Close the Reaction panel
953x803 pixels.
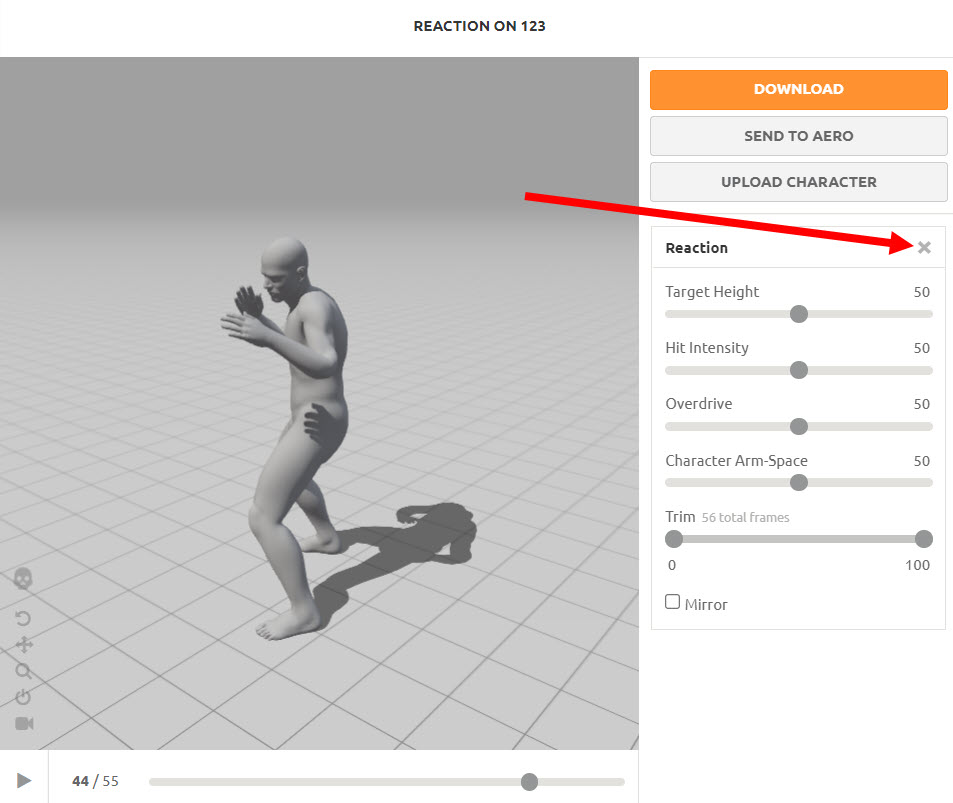coord(924,247)
